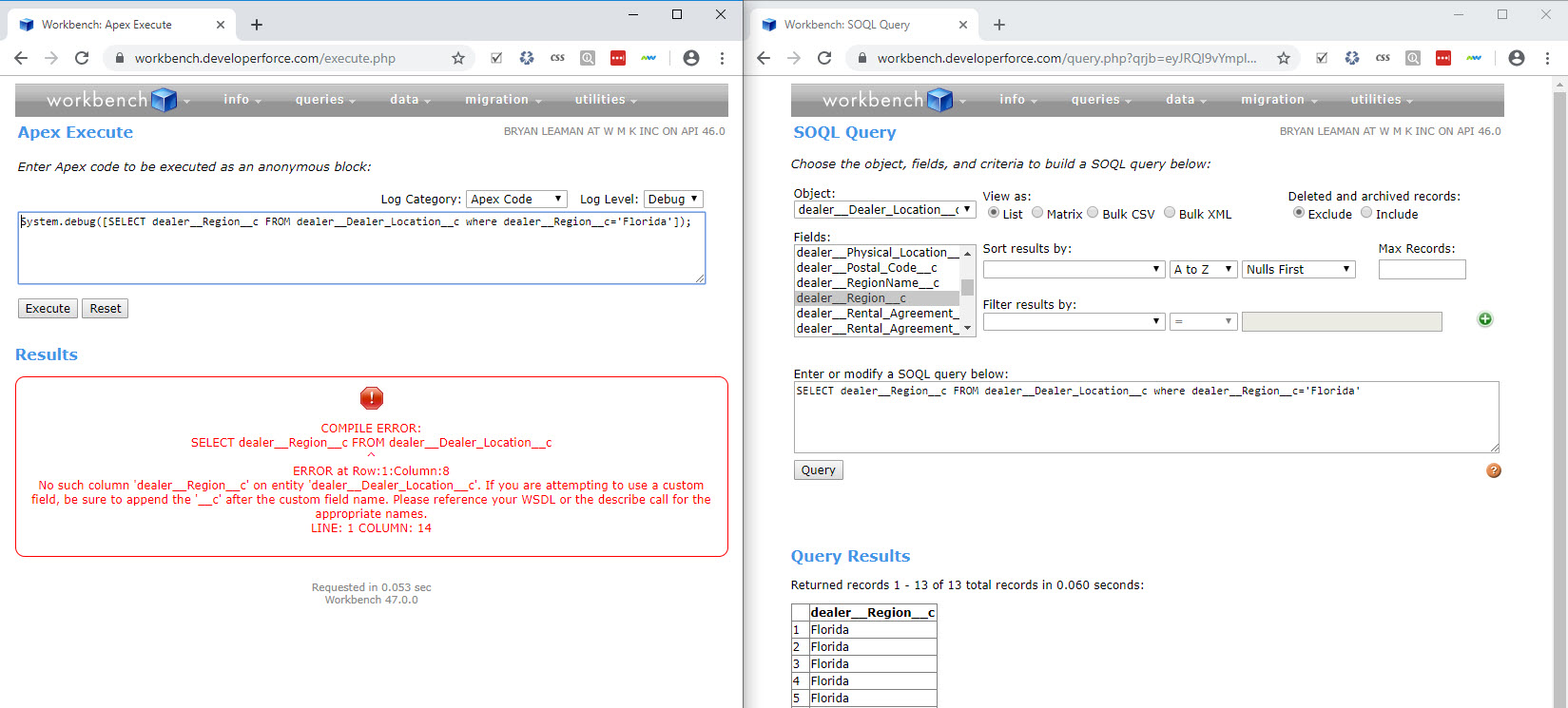Open the Nulls First dropdown

click(x=1298, y=270)
